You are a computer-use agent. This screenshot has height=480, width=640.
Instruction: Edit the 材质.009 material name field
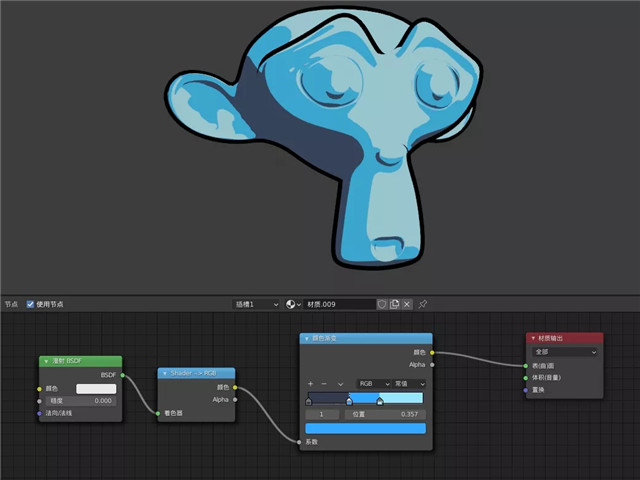pos(339,304)
